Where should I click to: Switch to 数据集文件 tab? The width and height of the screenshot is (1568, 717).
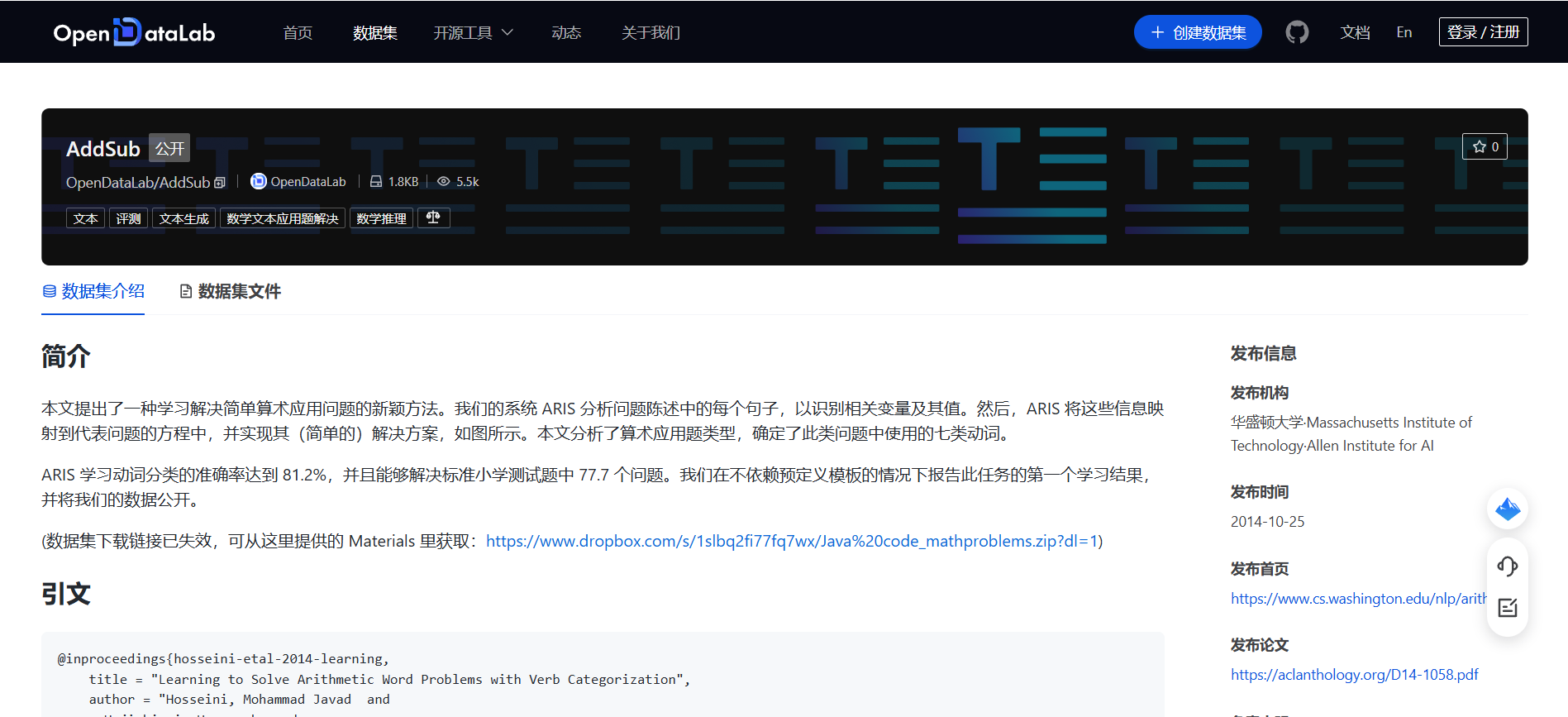(x=231, y=291)
